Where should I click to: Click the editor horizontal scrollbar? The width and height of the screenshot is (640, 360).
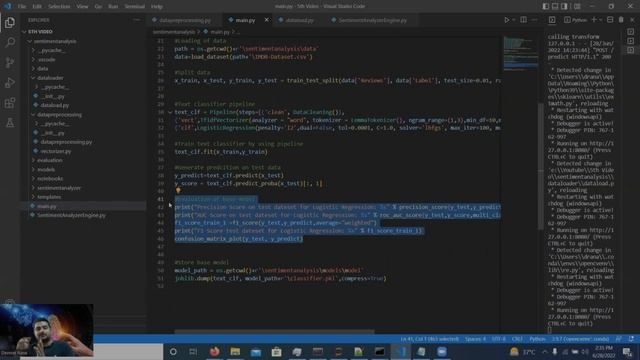coord(274,331)
